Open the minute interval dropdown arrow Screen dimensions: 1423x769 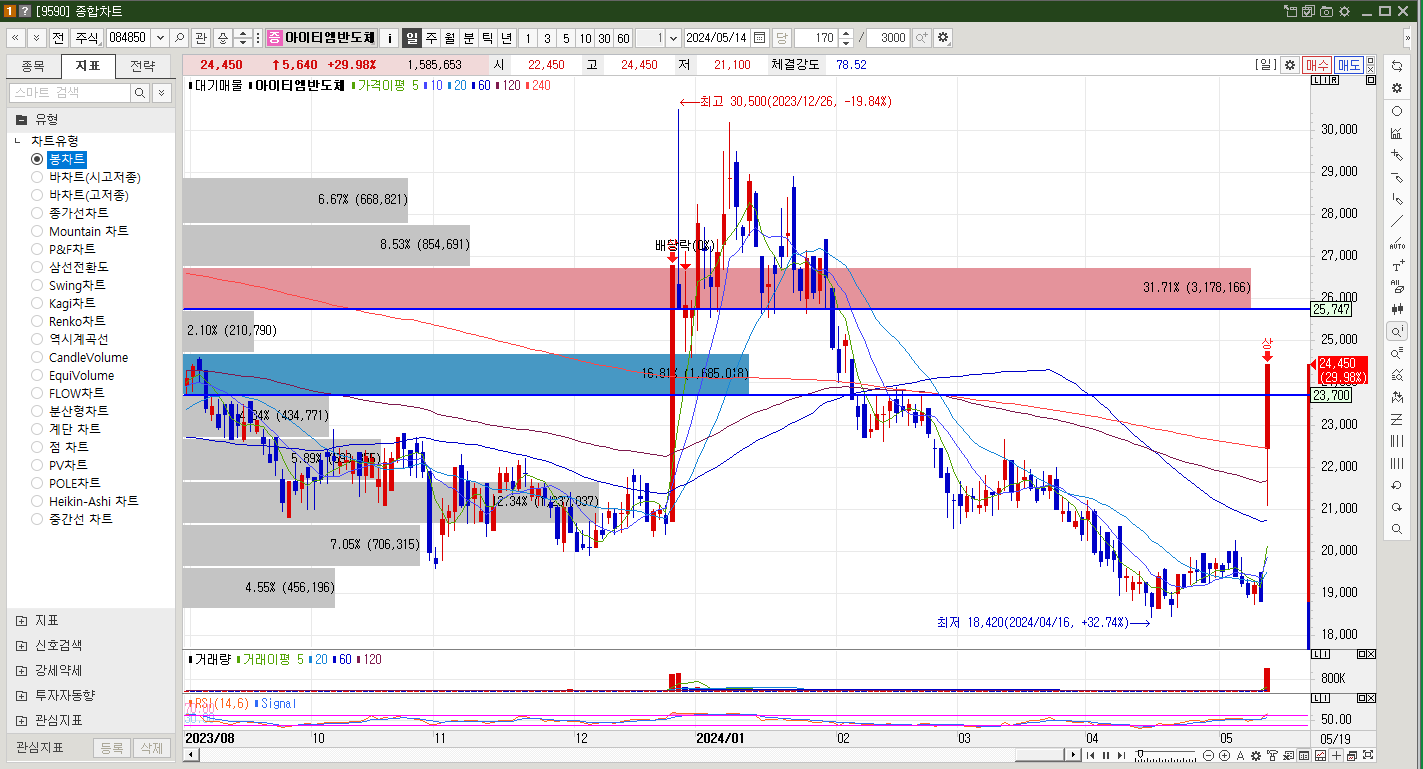tap(672, 38)
